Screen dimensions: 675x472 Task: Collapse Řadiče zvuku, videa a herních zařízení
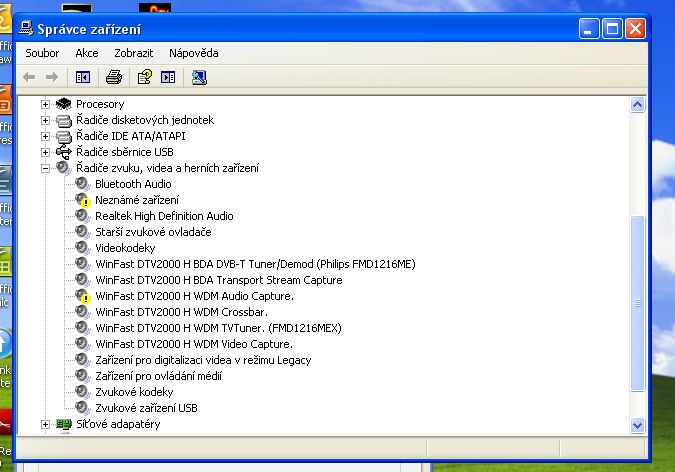click(45, 168)
